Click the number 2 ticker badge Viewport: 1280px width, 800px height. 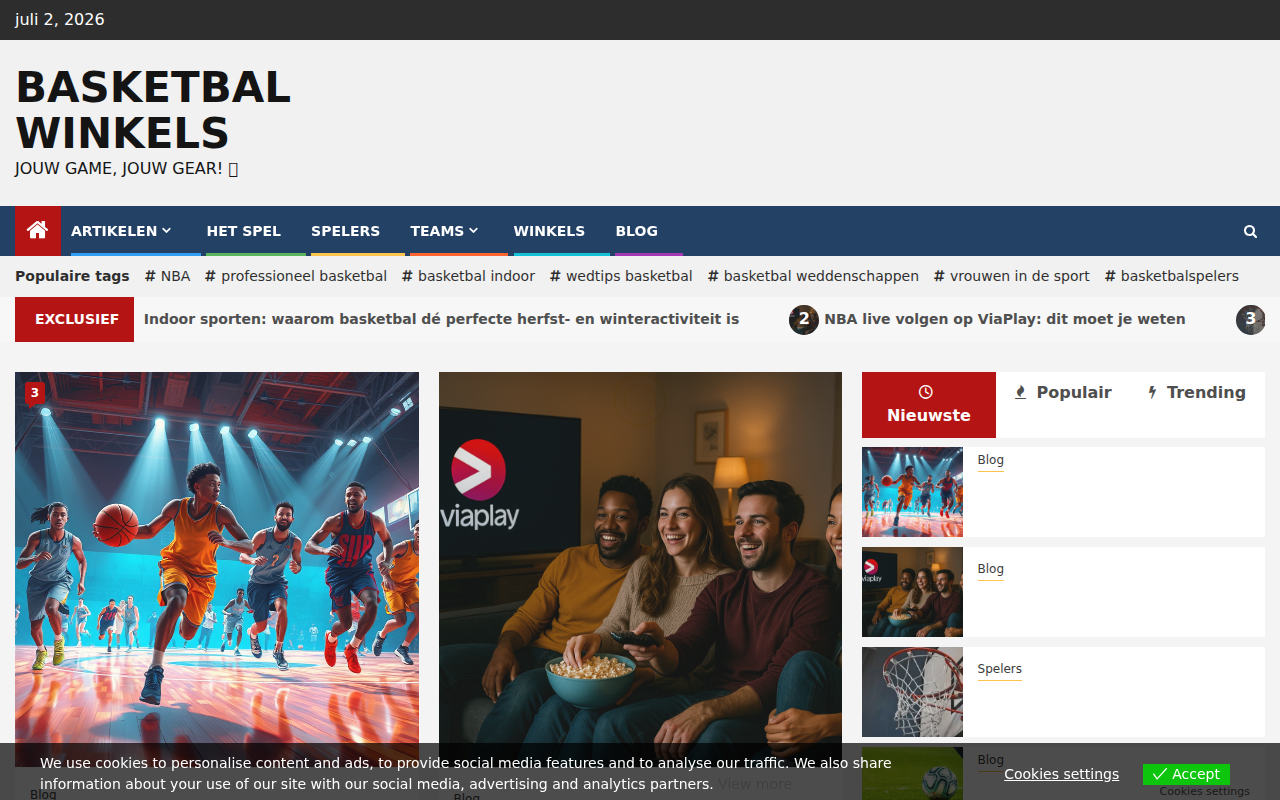tap(804, 320)
